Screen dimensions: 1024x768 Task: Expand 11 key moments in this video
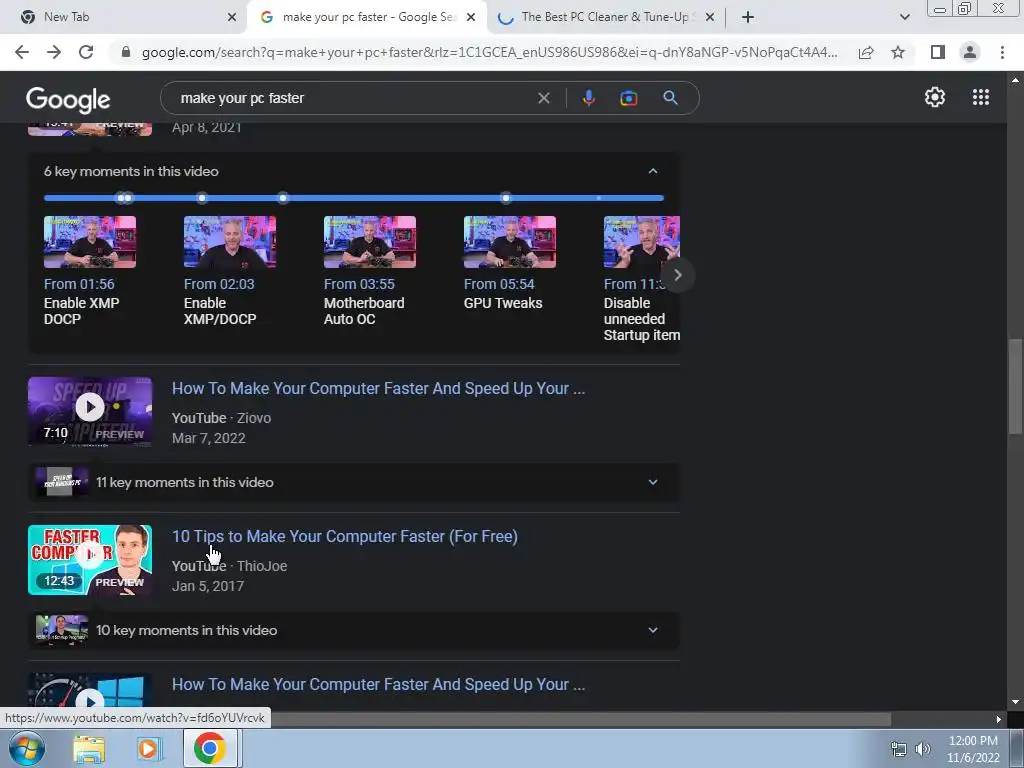tap(652, 483)
